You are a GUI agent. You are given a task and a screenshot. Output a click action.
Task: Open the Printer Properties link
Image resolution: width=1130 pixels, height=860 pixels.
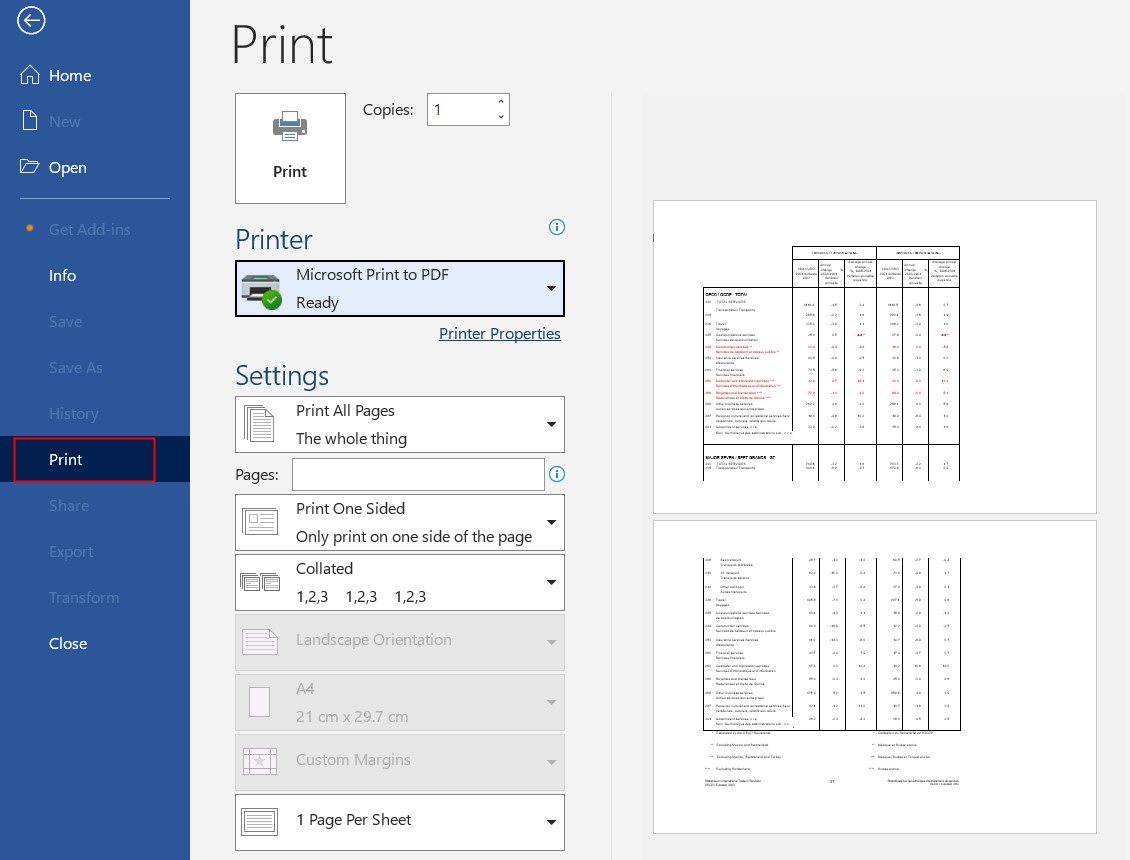tap(499, 333)
